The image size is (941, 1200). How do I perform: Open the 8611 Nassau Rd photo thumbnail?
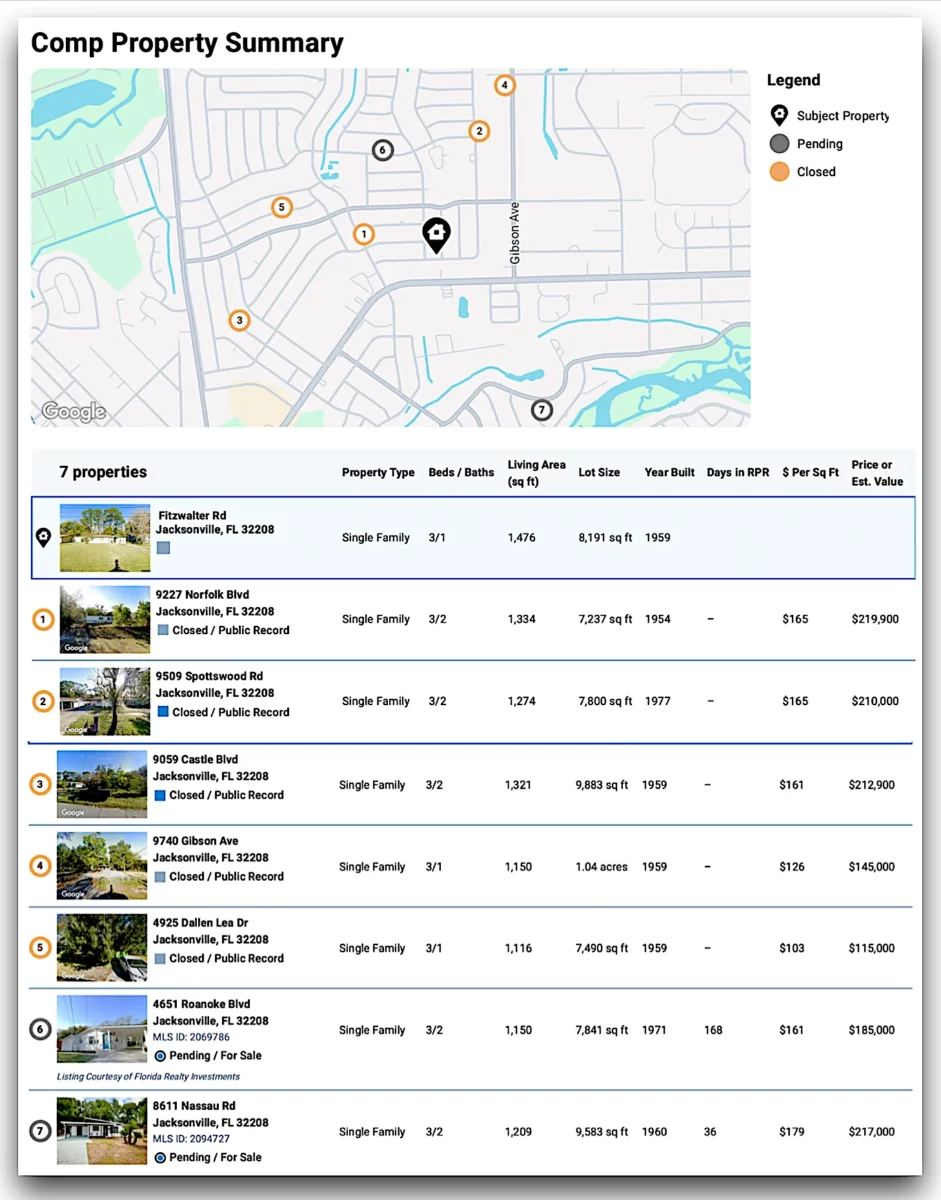coord(102,1131)
